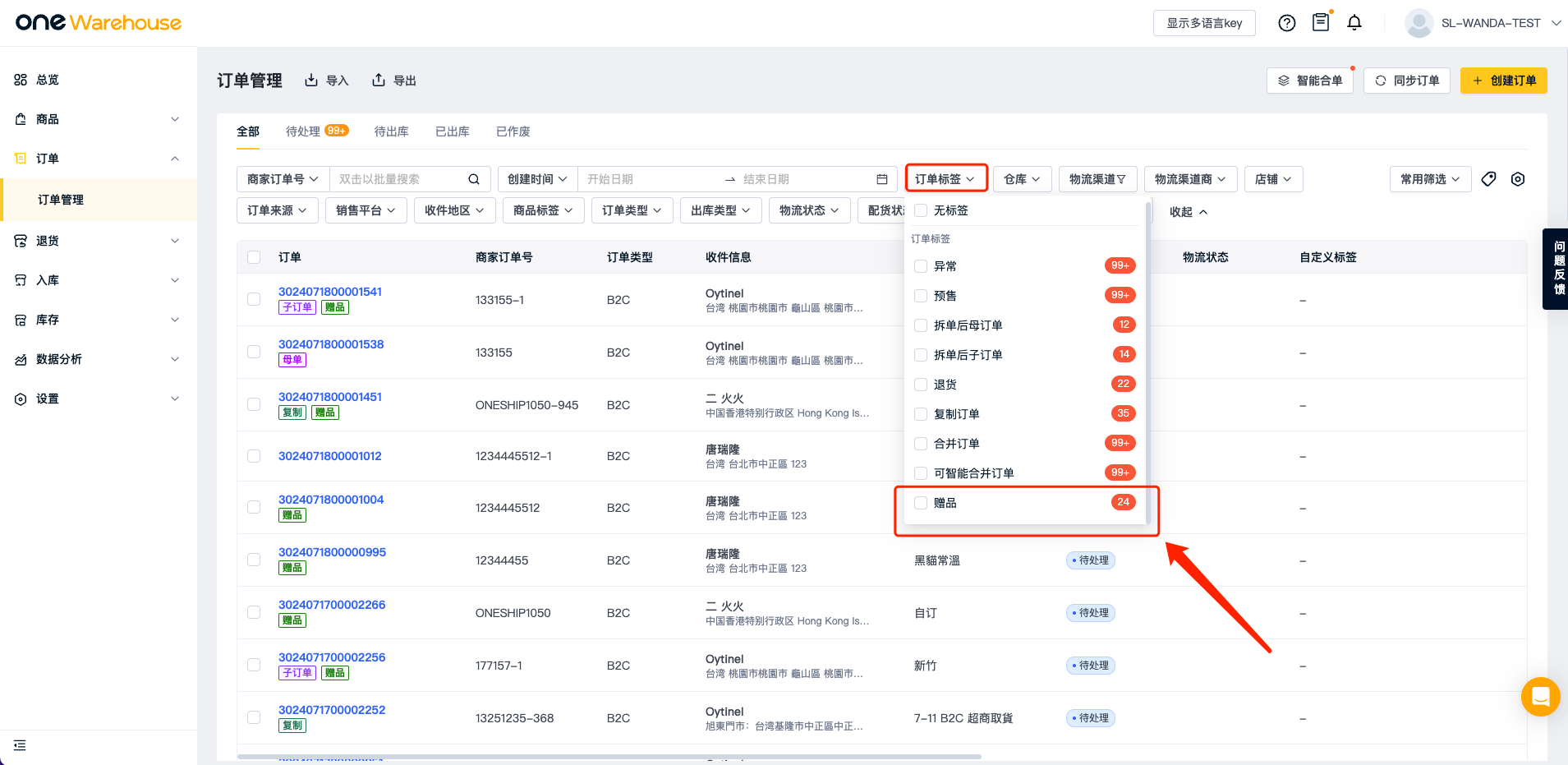The image size is (1568, 765).
Task: Expand the 退货 sidebar menu
Action: (x=99, y=241)
